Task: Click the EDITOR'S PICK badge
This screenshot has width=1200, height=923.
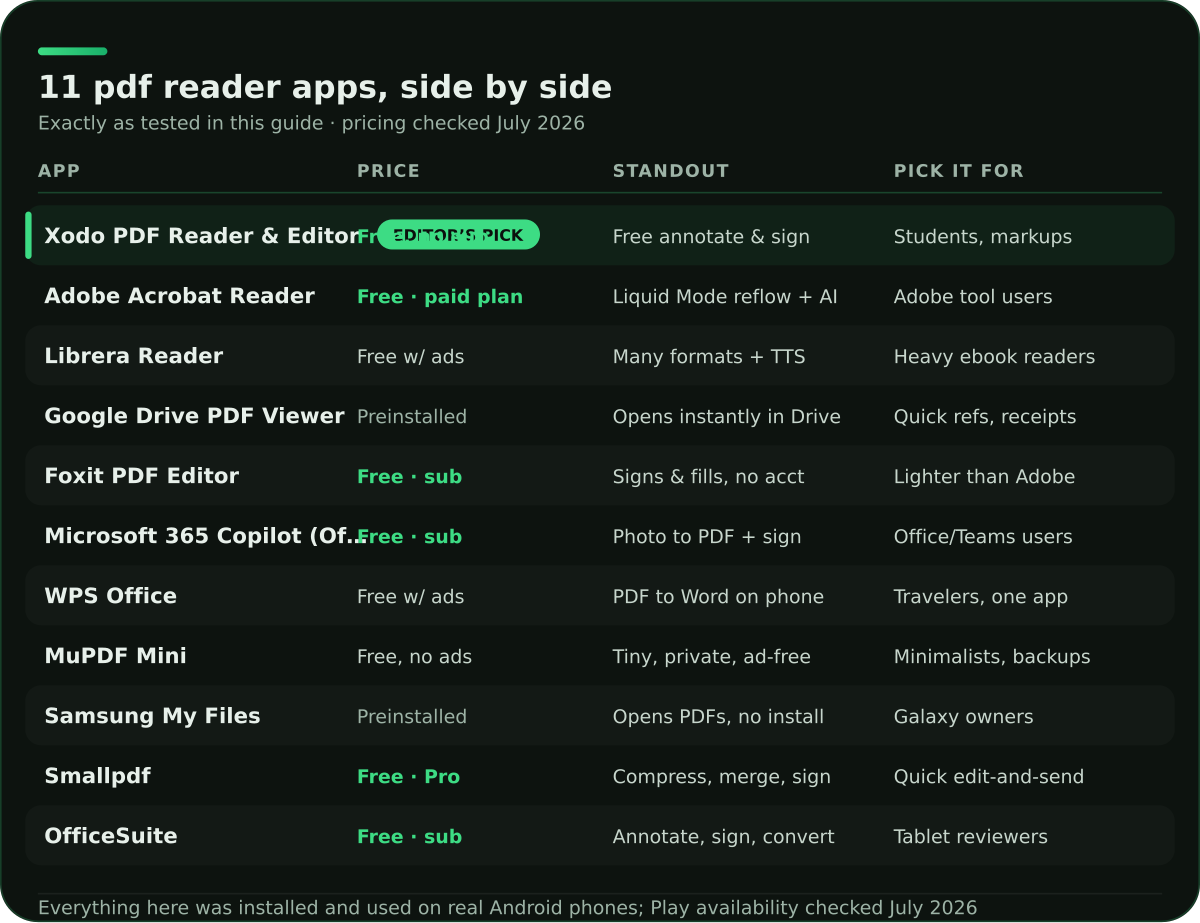Action: point(458,235)
